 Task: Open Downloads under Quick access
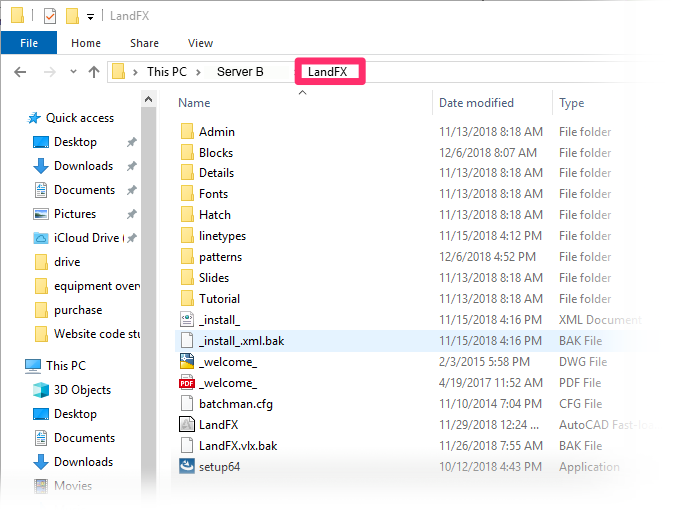point(84,166)
